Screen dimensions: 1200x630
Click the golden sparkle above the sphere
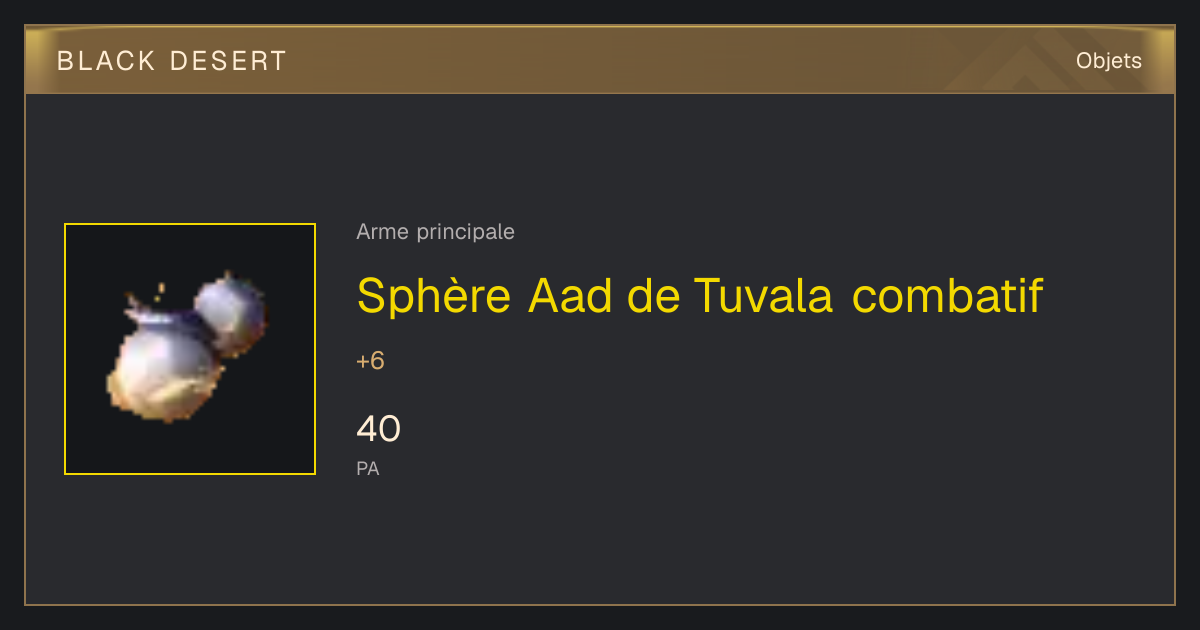coord(160,291)
